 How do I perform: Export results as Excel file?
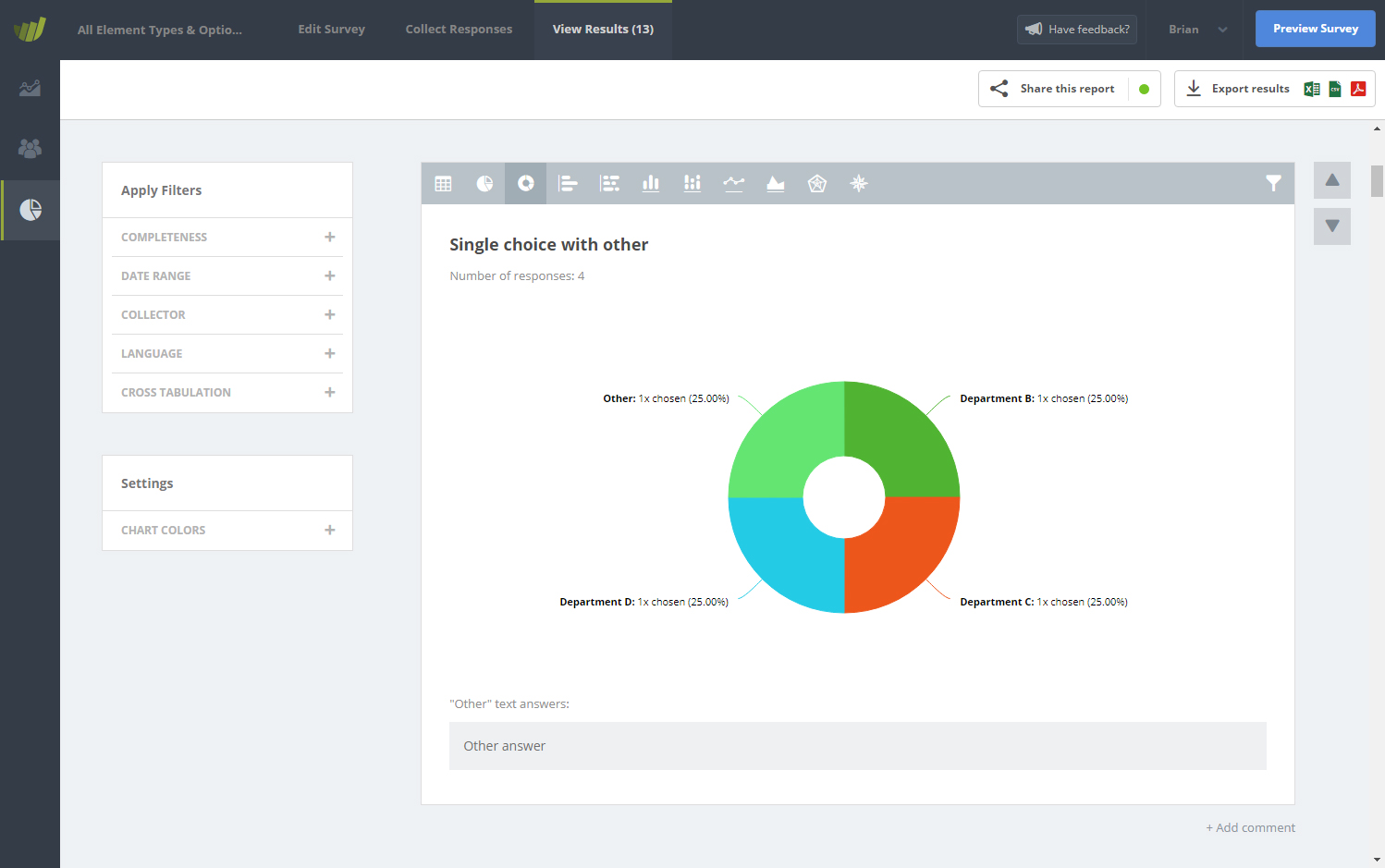click(1312, 89)
